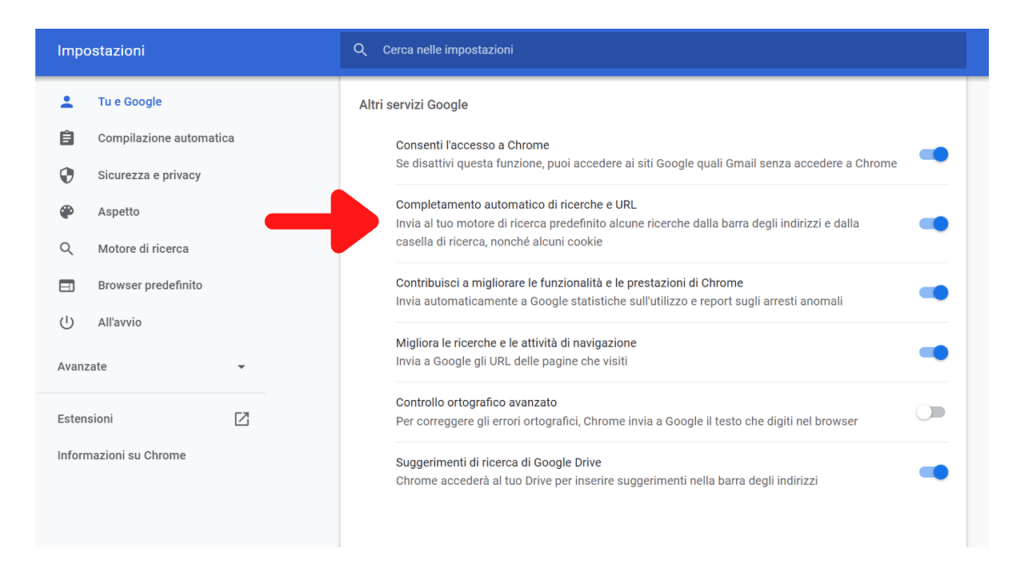Disable Consenti l'accesso a Chrome toggle
Screen dimensions: 1024x576
pyautogui.click(x=933, y=155)
